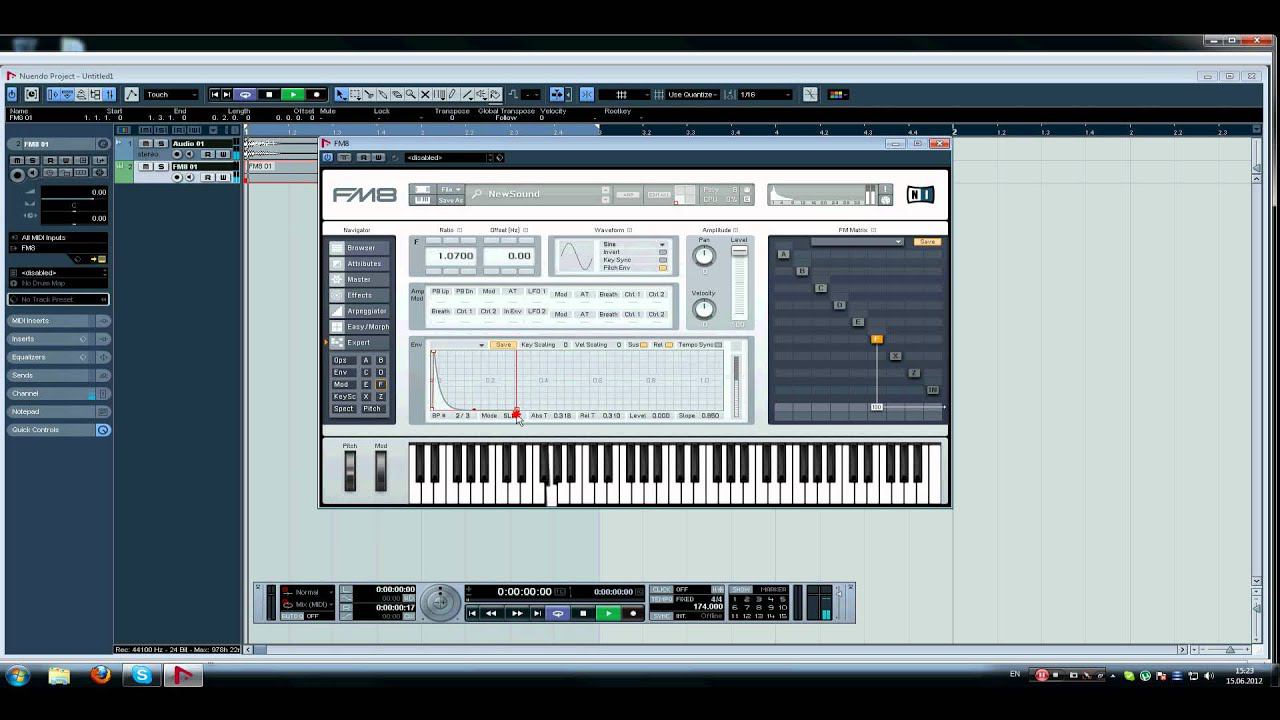The height and width of the screenshot is (720, 1280).
Task: Mute the Audio 01 track
Action: click(x=146, y=143)
